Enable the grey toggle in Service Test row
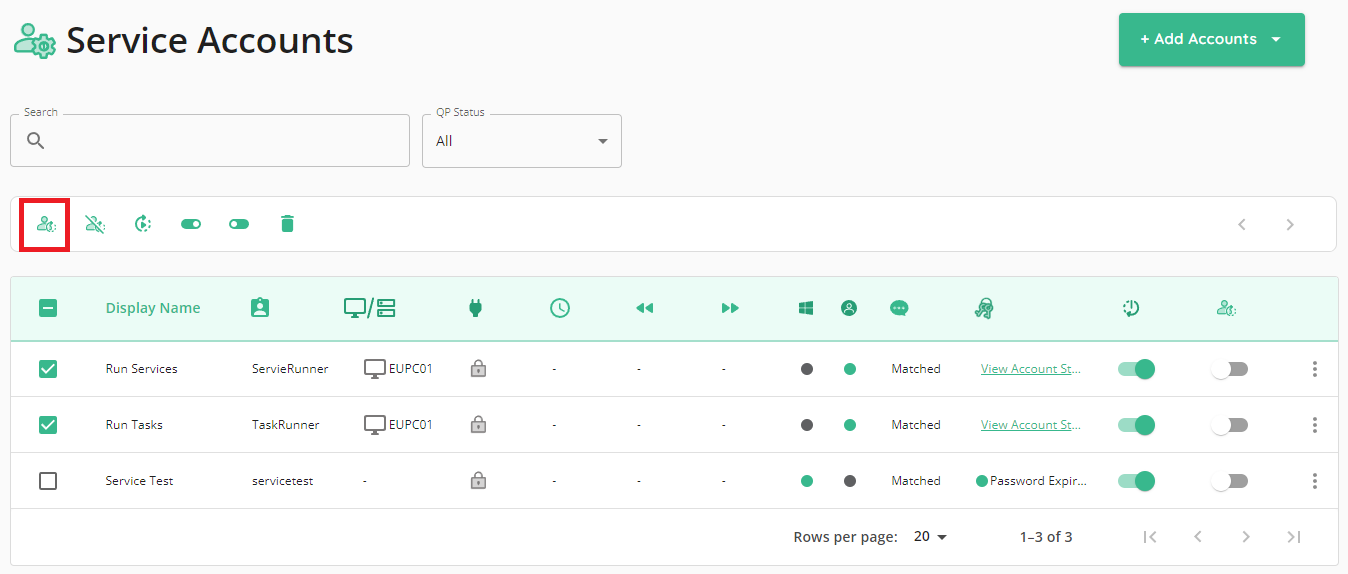Screen dimensions: 1348x574 [1229, 481]
